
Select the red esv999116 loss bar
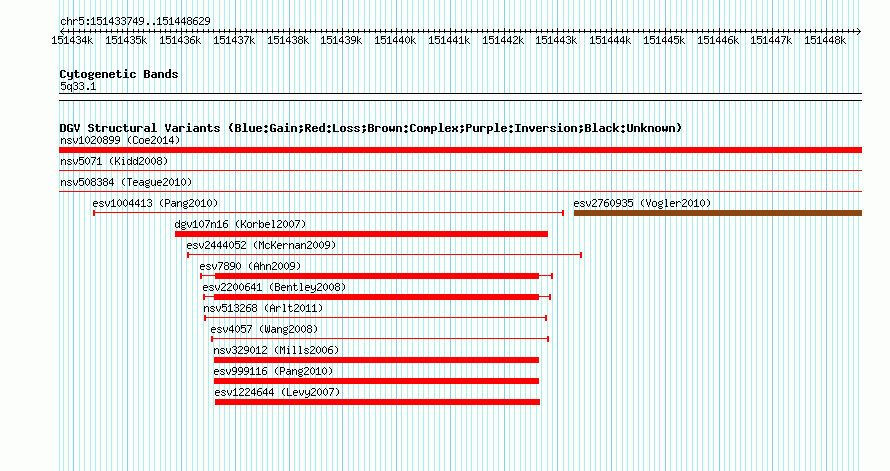pos(376,381)
